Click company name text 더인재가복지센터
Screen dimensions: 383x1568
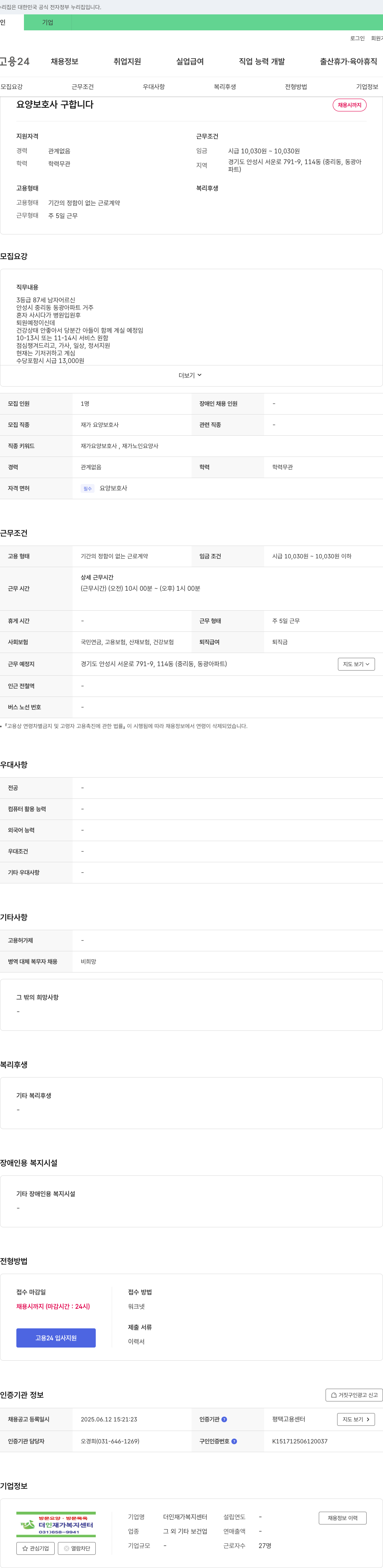185,1517
